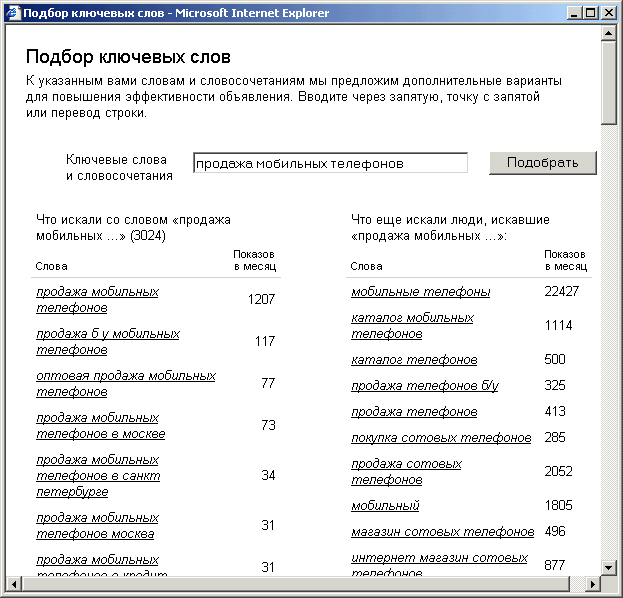Viewport: 623px width, 598px height.
Task: Click the horizontal scrollbar left arrow
Action: (14, 584)
